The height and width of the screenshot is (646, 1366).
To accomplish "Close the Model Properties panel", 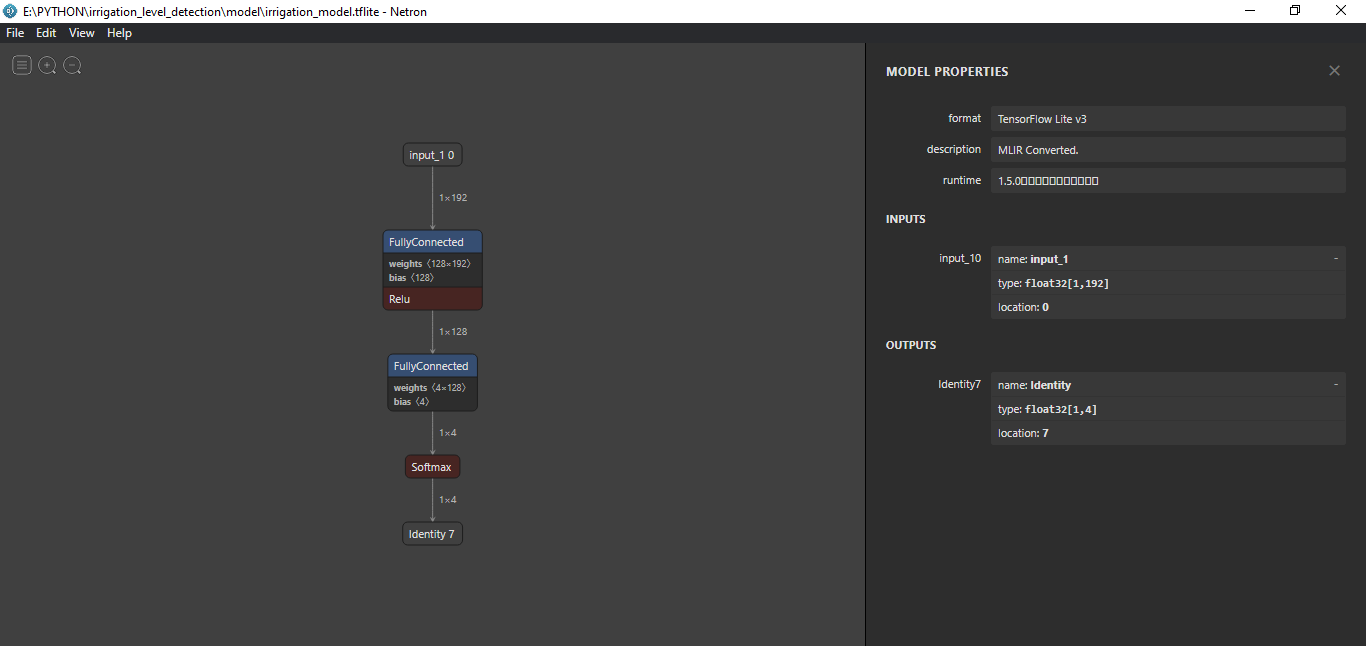I will coord(1334,71).
